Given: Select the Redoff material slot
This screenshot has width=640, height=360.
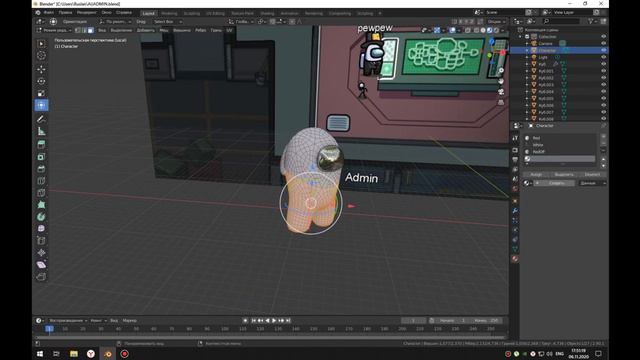Looking at the screenshot, I should coord(559,151).
